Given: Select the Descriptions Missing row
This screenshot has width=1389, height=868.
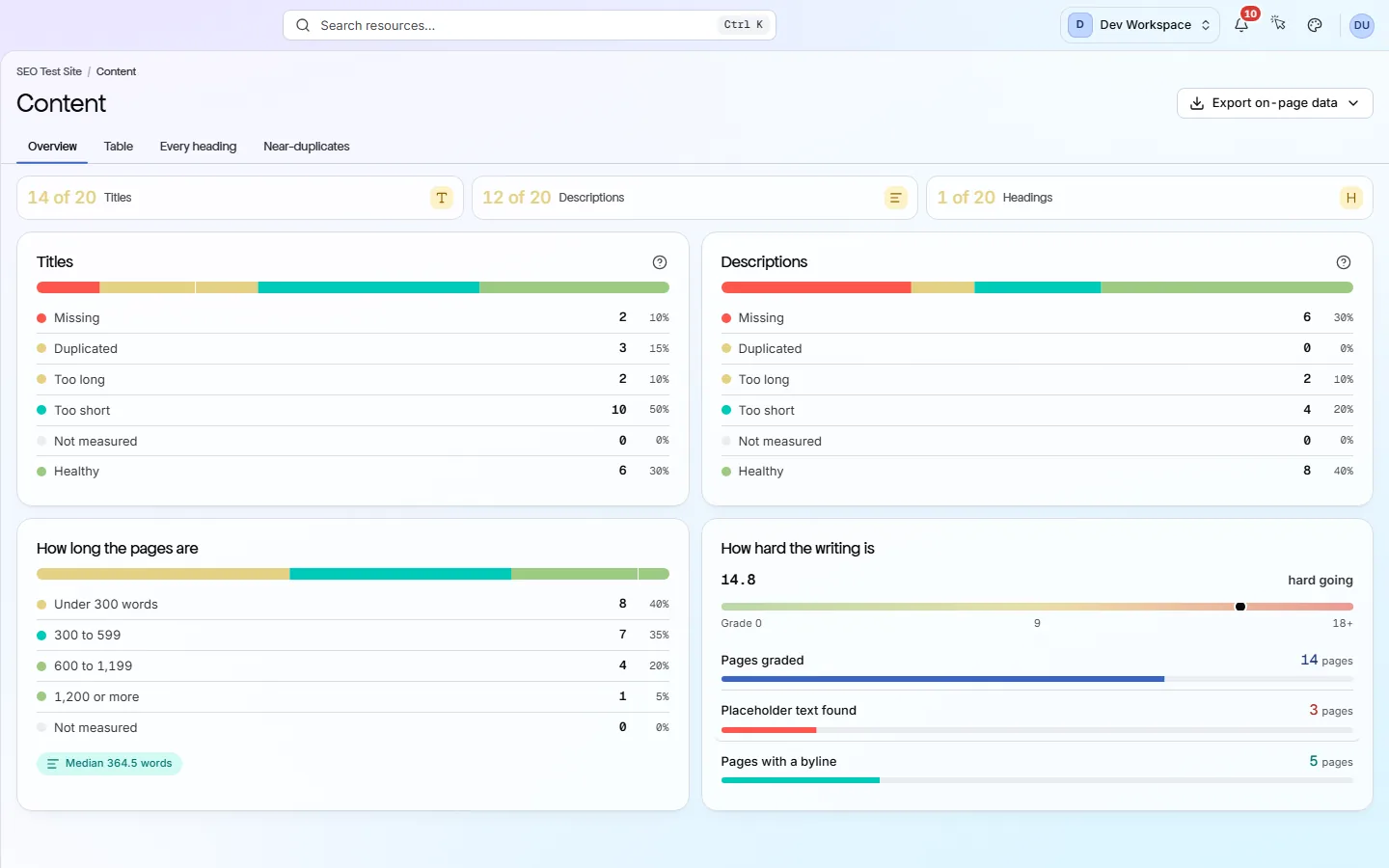Looking at the screenshot, I should [1037, 317].
